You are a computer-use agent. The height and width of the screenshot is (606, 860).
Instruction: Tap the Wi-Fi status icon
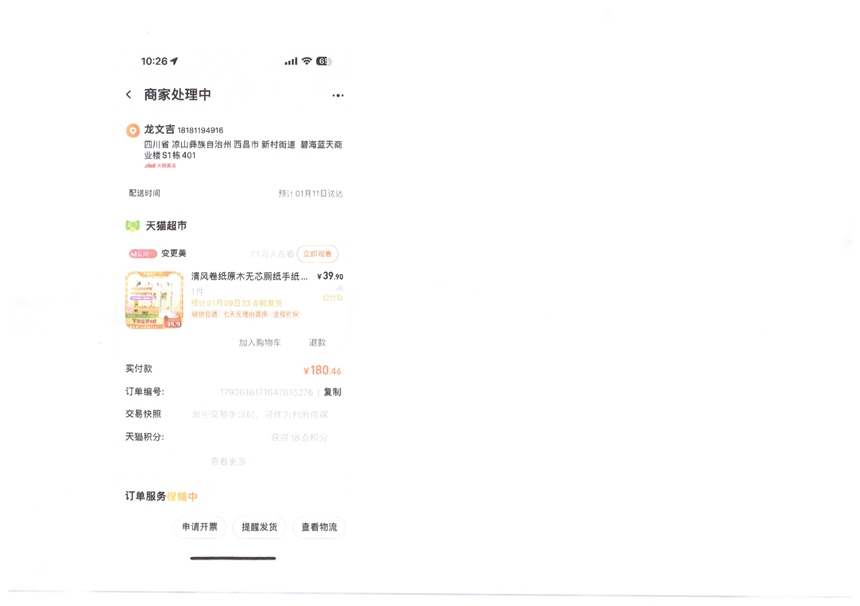[307, 61]
